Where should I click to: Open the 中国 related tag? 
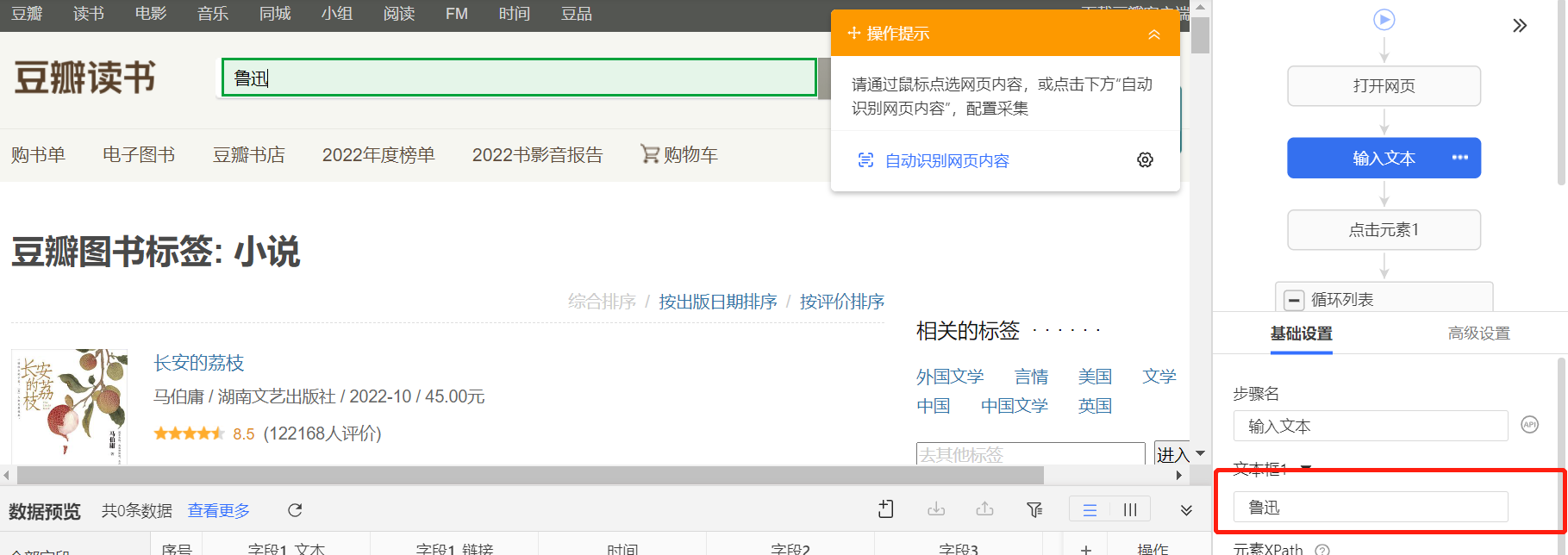(x=934, y=406)
